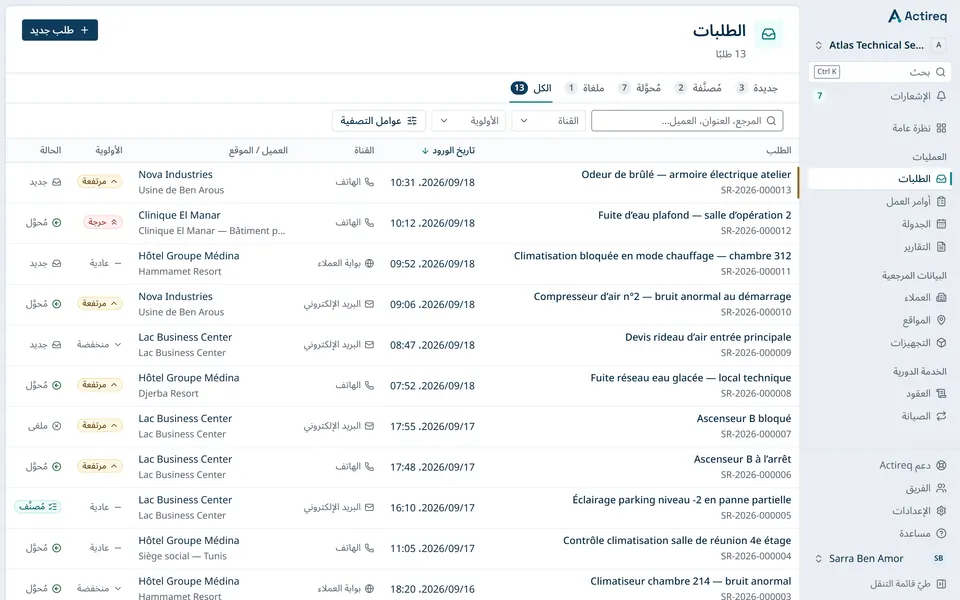This screenshot has width=960, height=600.
Task: Click the settings gear icon
Action: click(941, 511)
